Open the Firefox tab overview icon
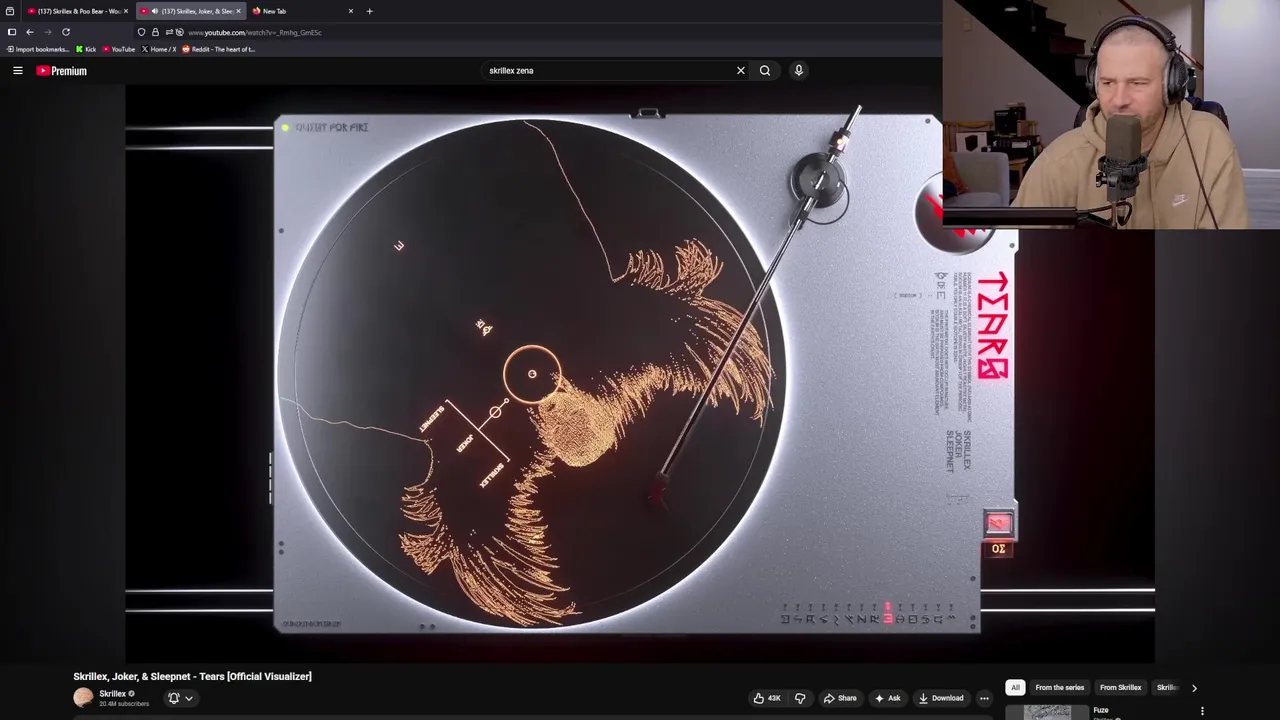Screen dimensions: 1280x720 [10, 11]
